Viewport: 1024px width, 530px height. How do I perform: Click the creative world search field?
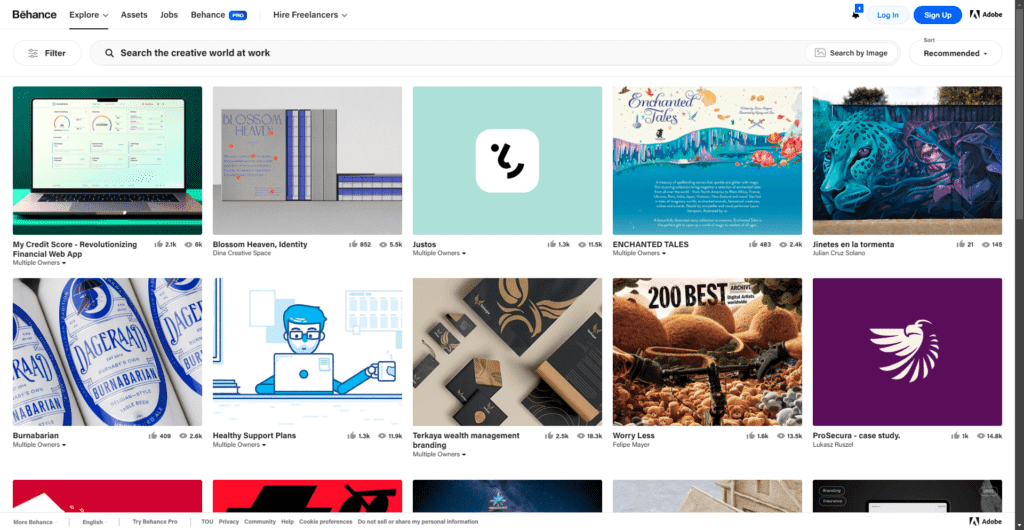(x=450, y=53)
